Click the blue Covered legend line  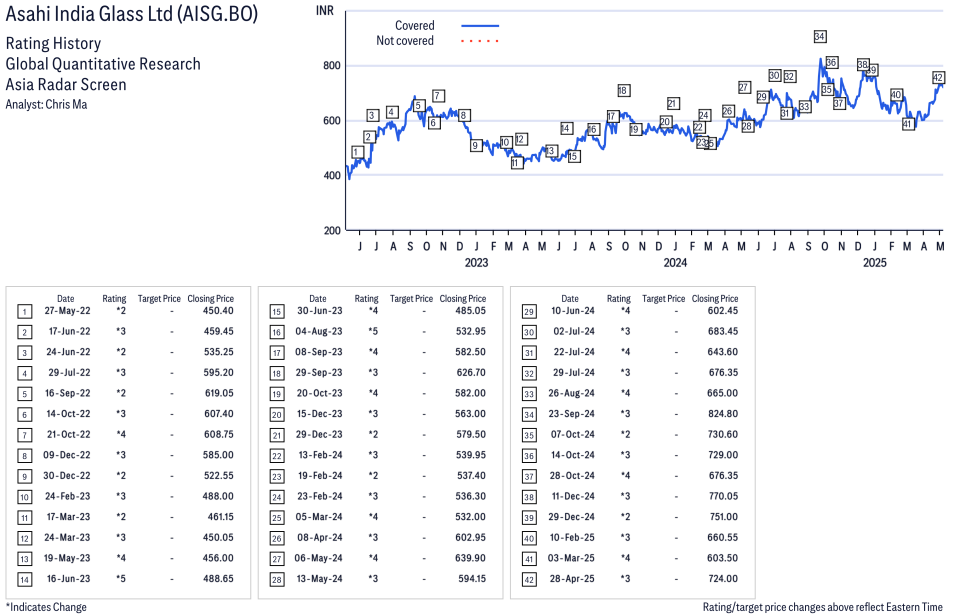tap(480, 26)
